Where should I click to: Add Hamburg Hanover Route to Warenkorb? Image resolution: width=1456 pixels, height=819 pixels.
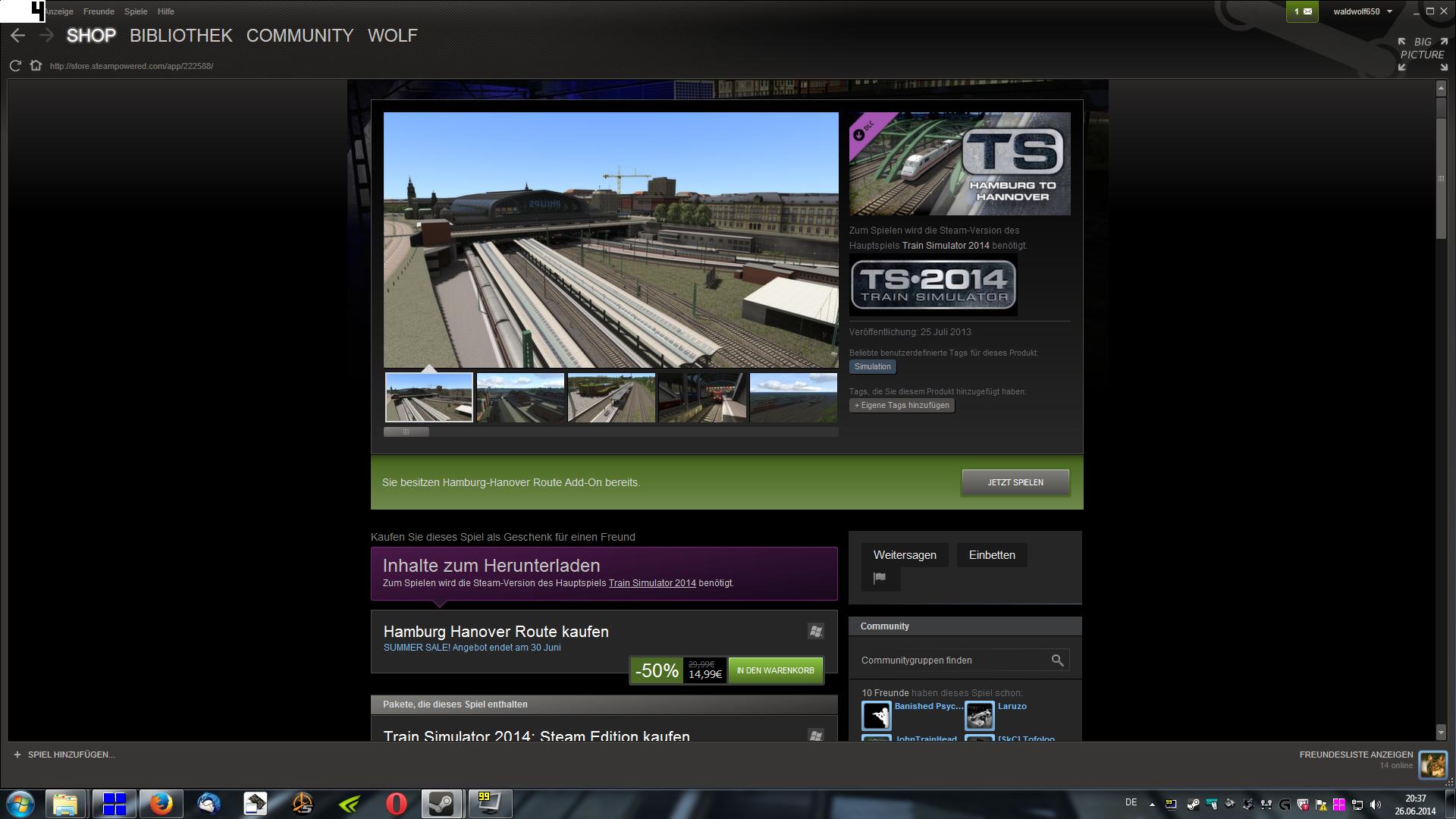(775, 670)
